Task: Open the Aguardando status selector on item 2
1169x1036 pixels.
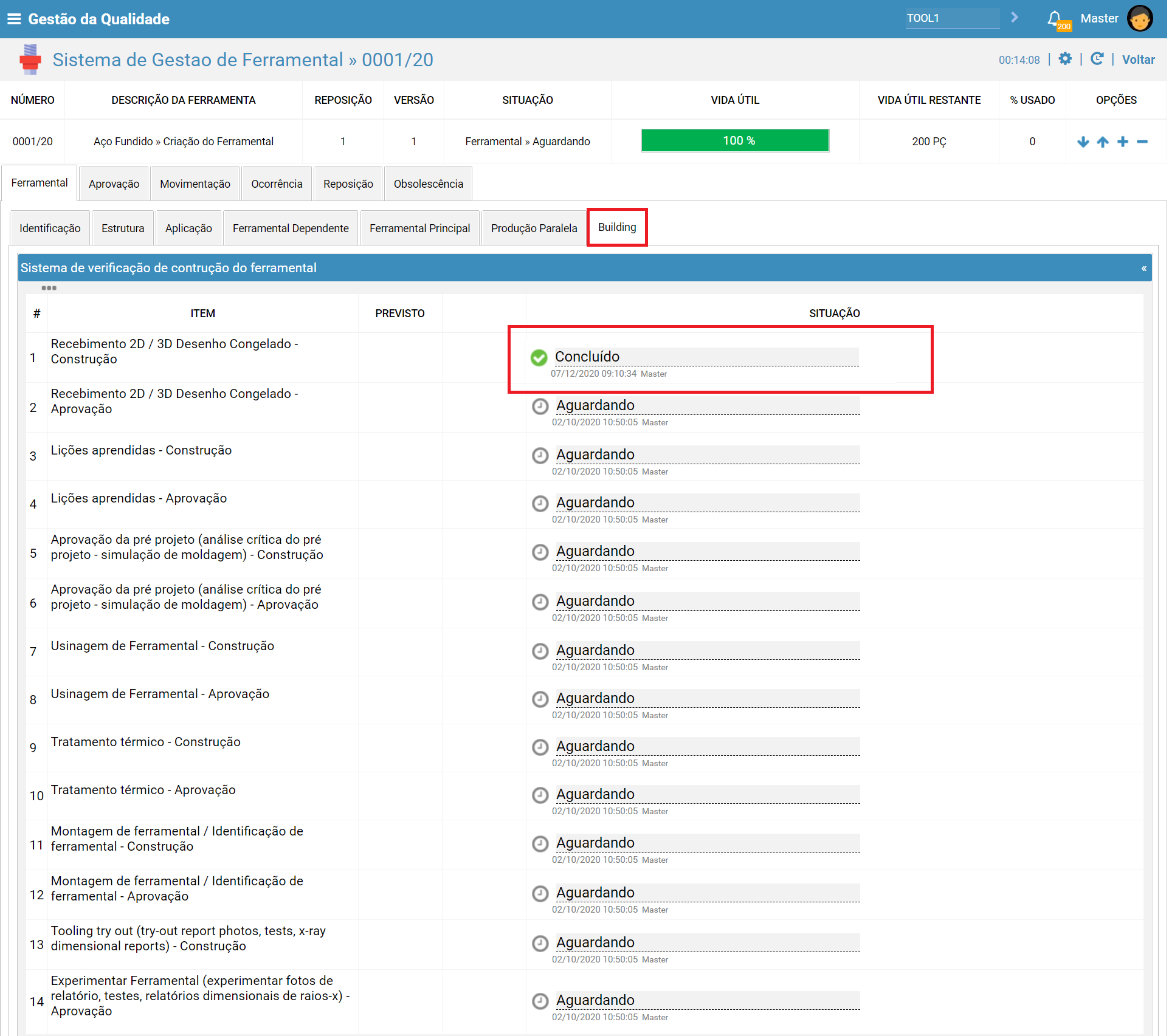Action: 708,406
